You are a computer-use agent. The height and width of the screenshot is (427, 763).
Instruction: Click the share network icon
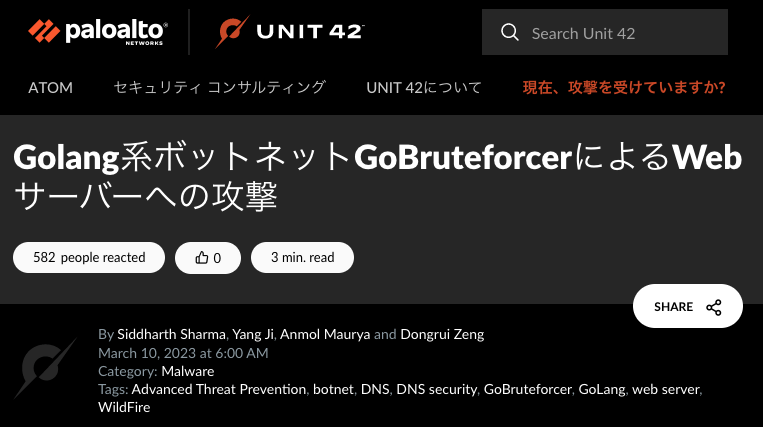714,307
